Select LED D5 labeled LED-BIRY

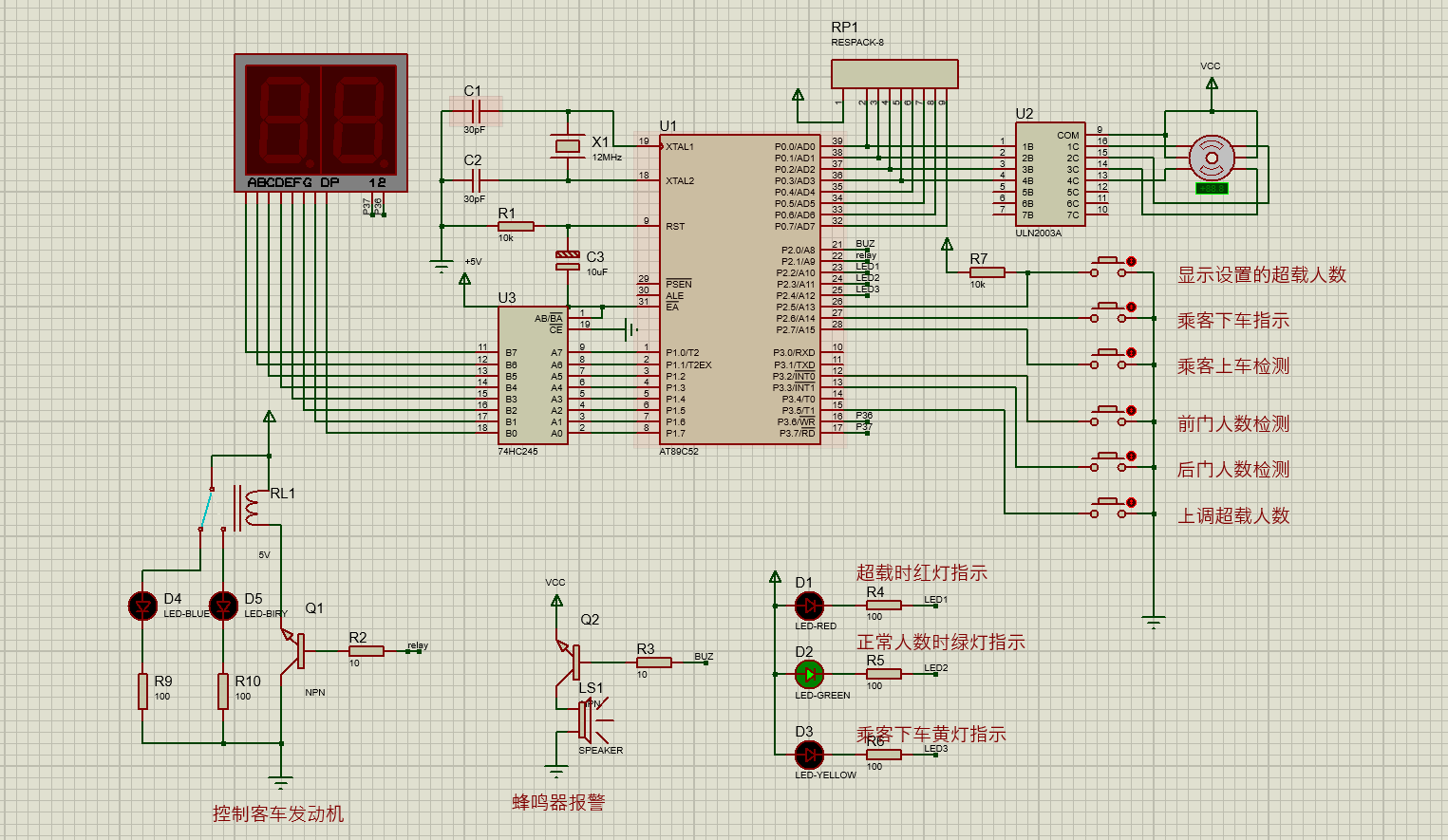pos(224,605)
